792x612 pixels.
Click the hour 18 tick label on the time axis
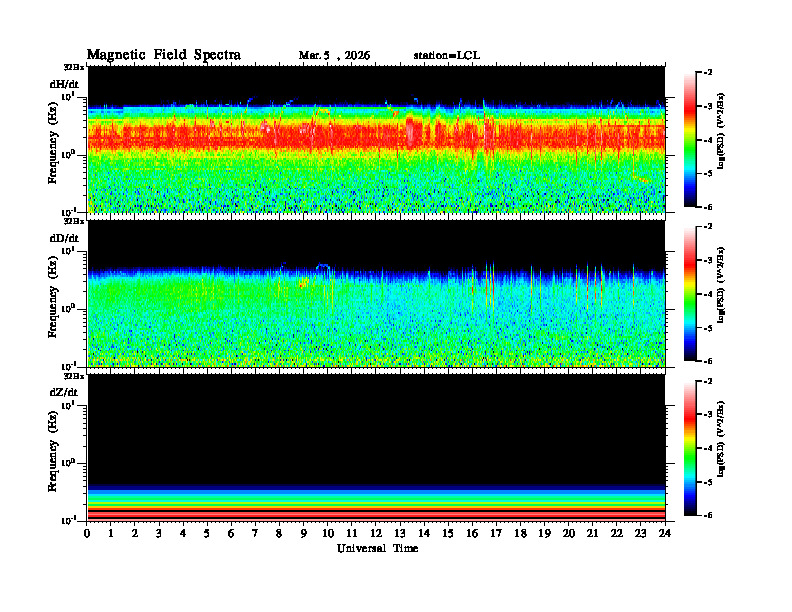click(520, 533)
